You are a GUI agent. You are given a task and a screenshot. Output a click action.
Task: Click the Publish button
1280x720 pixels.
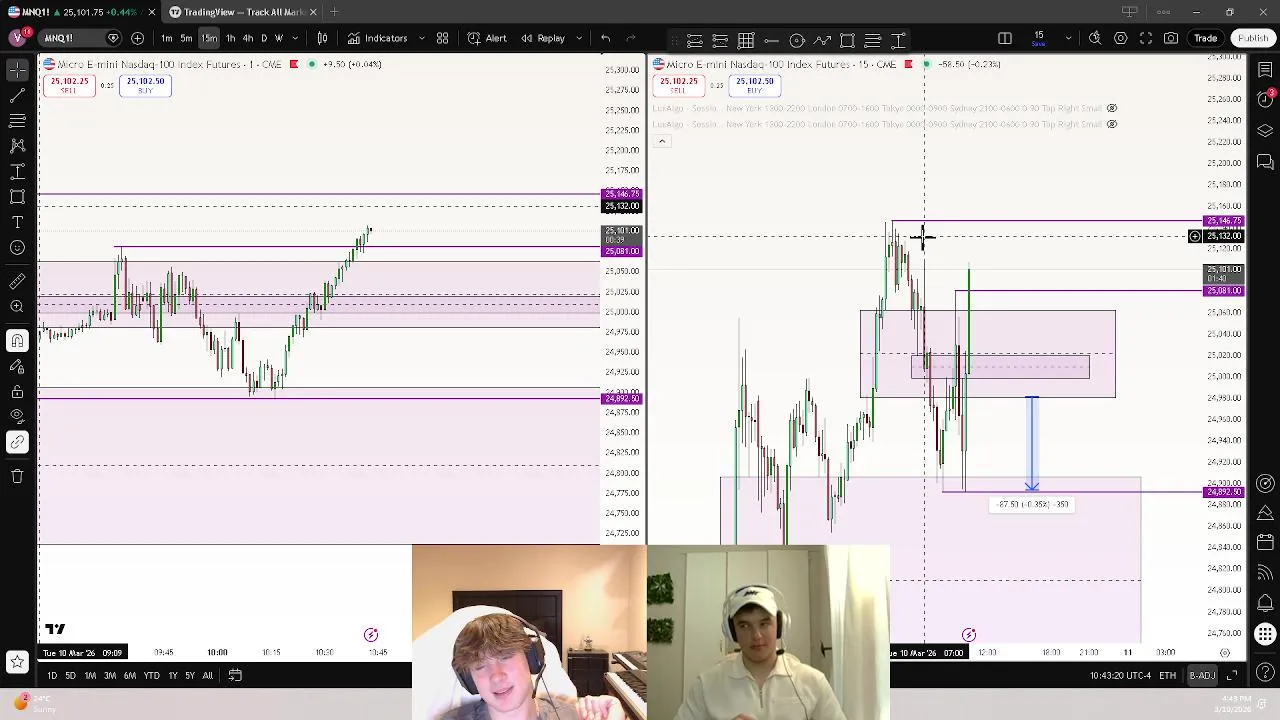[x=1253, y=38]
